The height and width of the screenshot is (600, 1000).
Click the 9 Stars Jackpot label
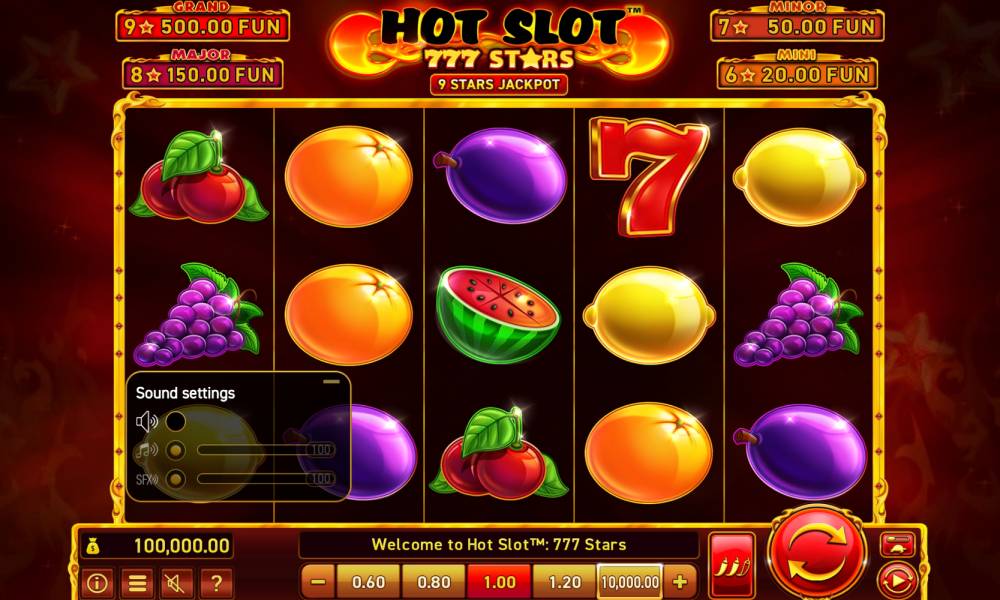[x=499, y=84]
